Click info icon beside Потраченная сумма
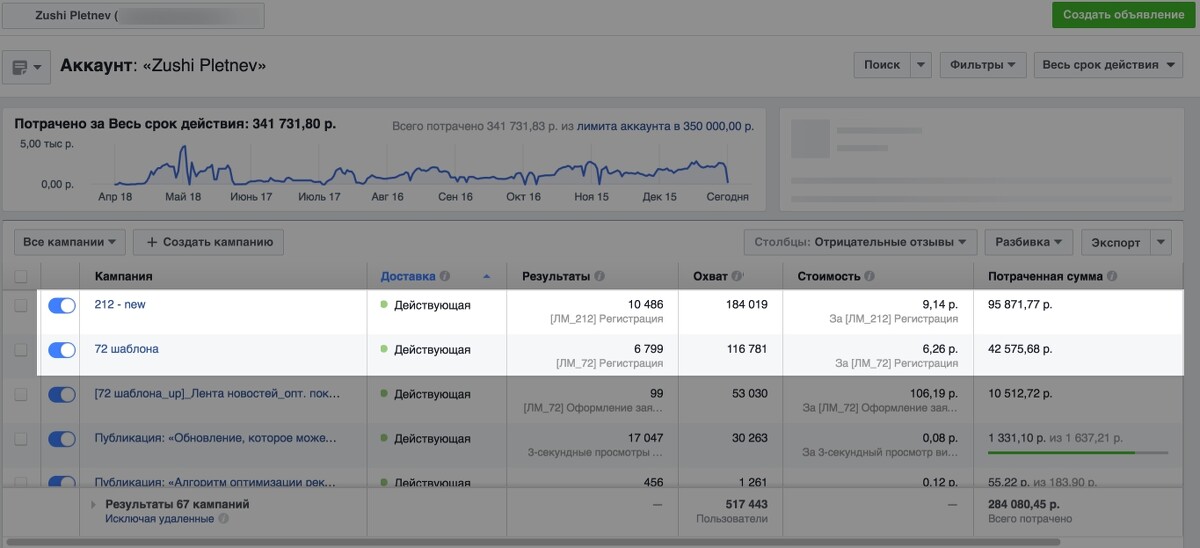The height and width of the screenshot is (548, 1200). pos(1112,276)
